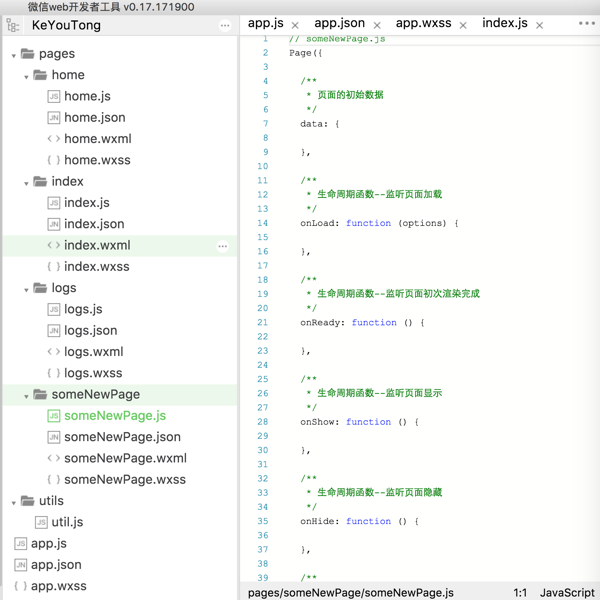Click the JavaScript language indicator in status bar

[x=567, y=592]
